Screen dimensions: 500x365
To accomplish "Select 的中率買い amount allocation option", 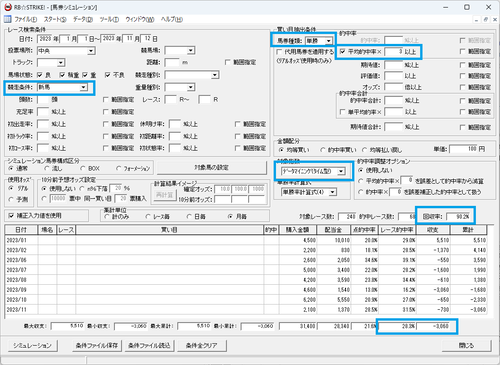I will (x=322, y=150).
